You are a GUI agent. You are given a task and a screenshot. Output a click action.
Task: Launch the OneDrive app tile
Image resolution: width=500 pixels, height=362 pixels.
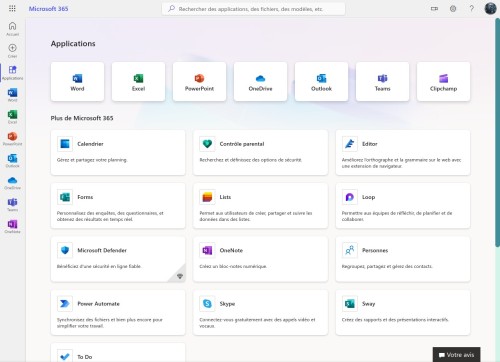tap(260, 82)
